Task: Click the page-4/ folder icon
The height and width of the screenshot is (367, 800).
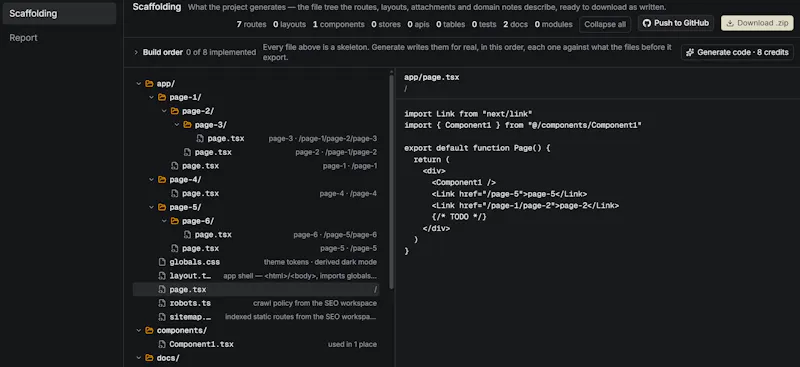Action: coord(162,180)
